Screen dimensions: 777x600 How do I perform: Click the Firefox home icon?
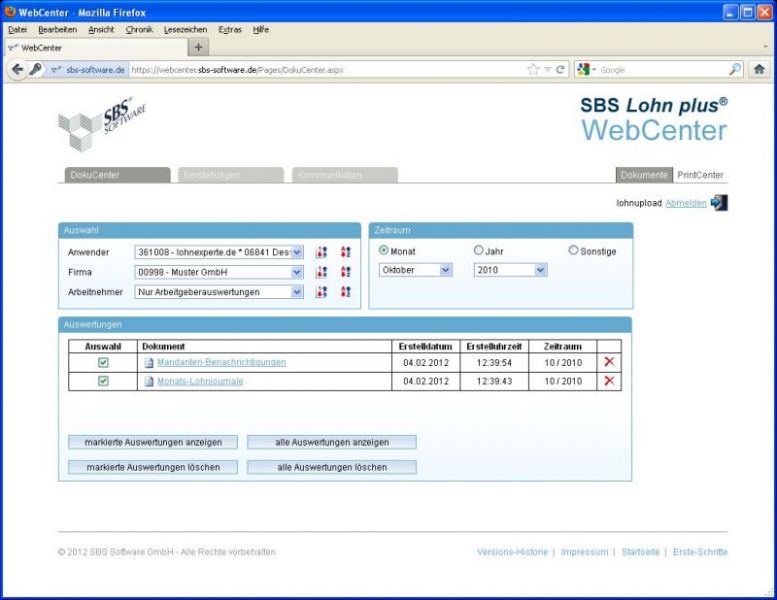coord(759,70)
